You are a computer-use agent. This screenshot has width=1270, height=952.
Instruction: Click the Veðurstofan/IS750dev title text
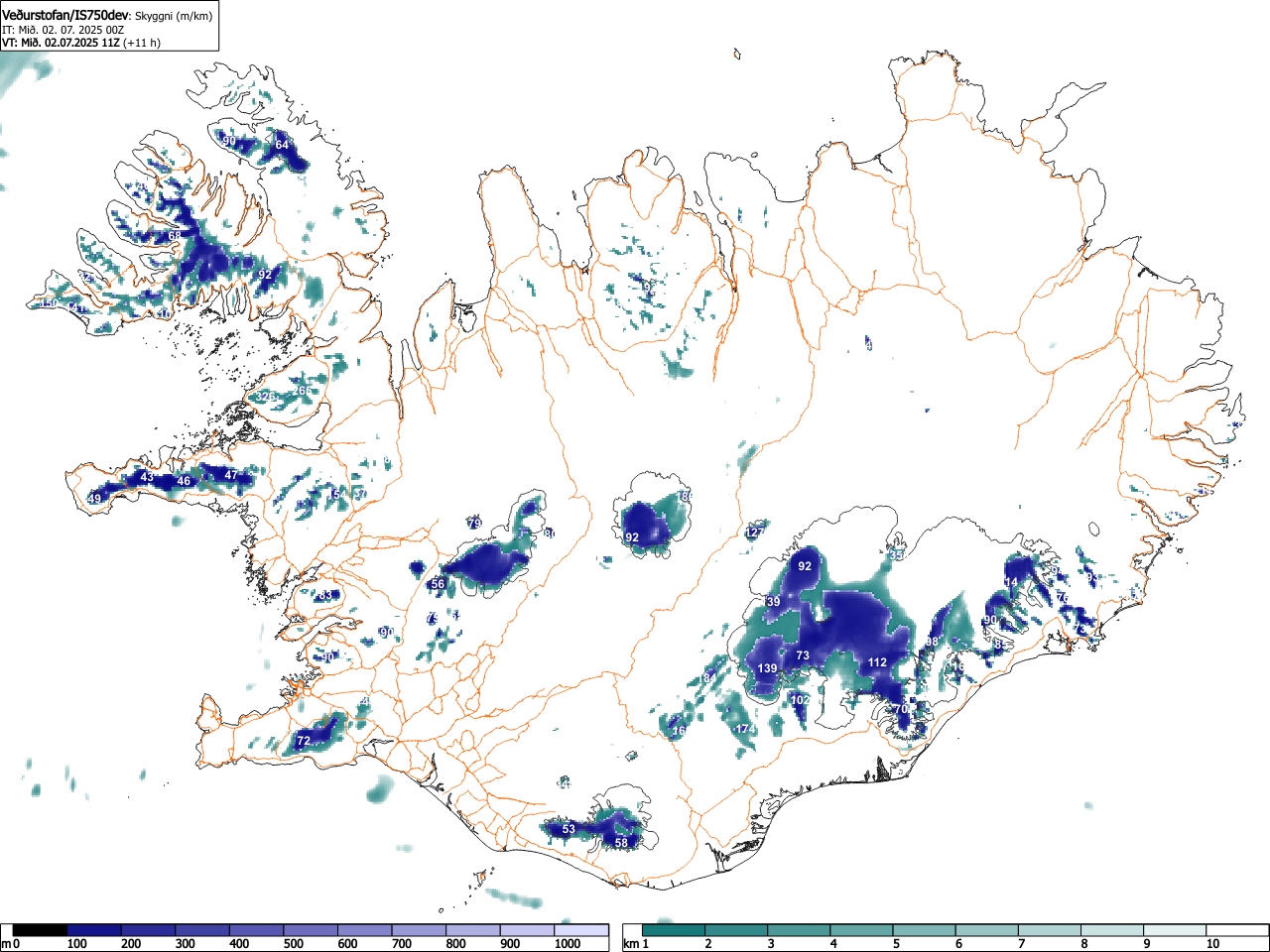[x=66, y=15]
